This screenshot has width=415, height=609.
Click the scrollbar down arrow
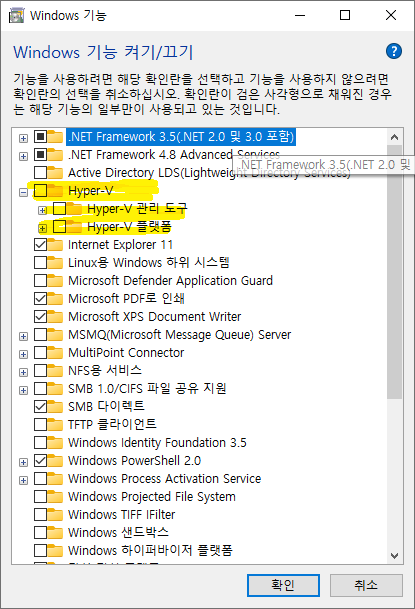pos(394,556)
